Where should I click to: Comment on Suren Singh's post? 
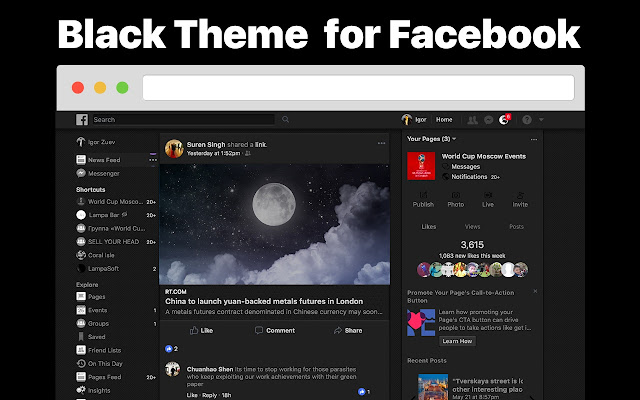[275, 330]
